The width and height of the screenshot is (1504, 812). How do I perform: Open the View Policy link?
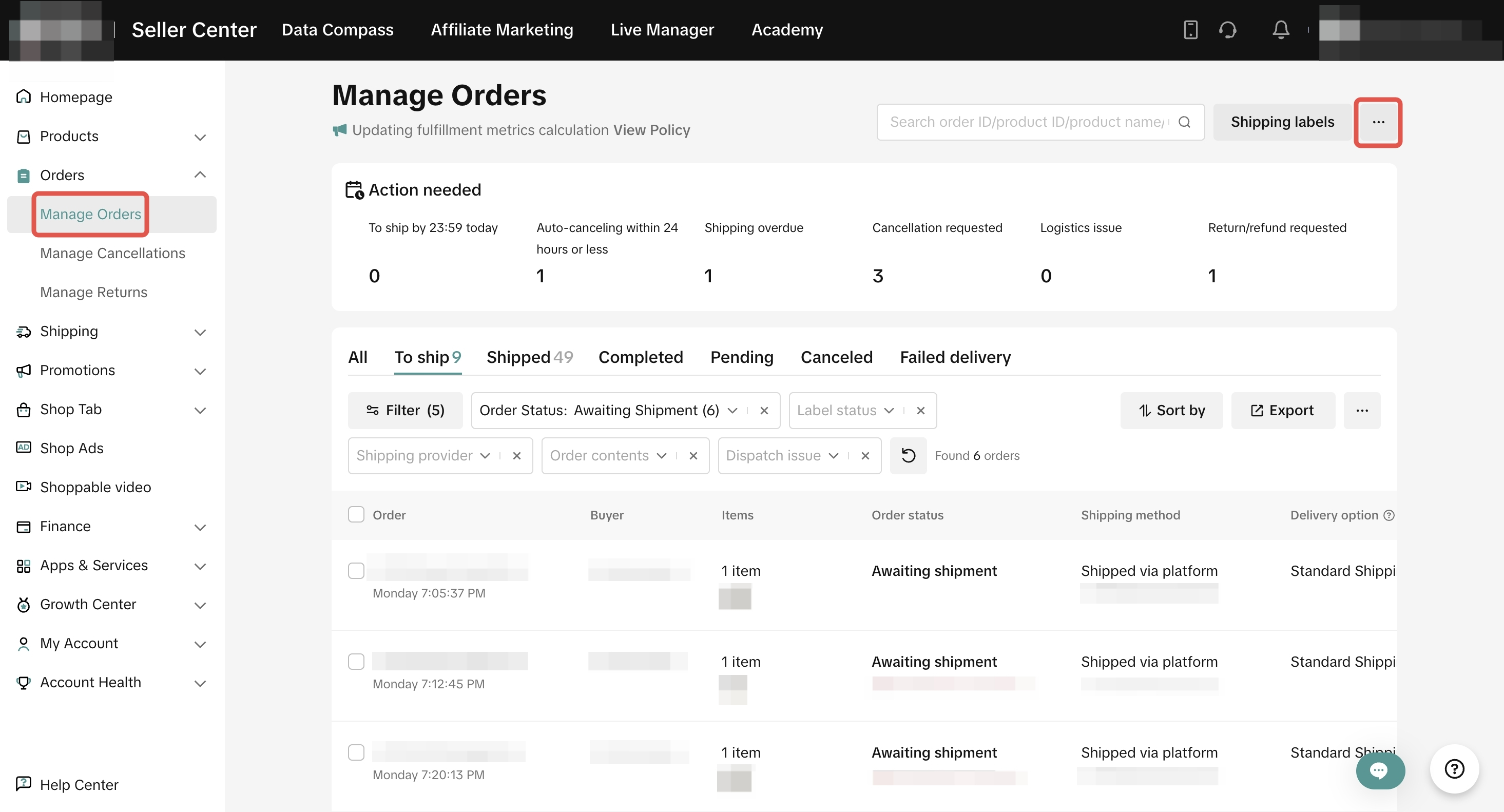pyautogui.click(x=651, y=129)
